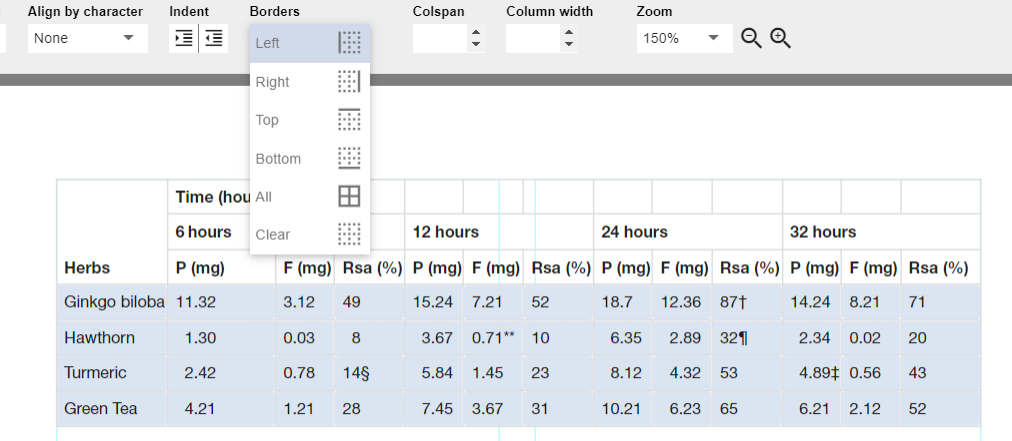
Task: Click the Colspan input field
Action: (440, 38)
